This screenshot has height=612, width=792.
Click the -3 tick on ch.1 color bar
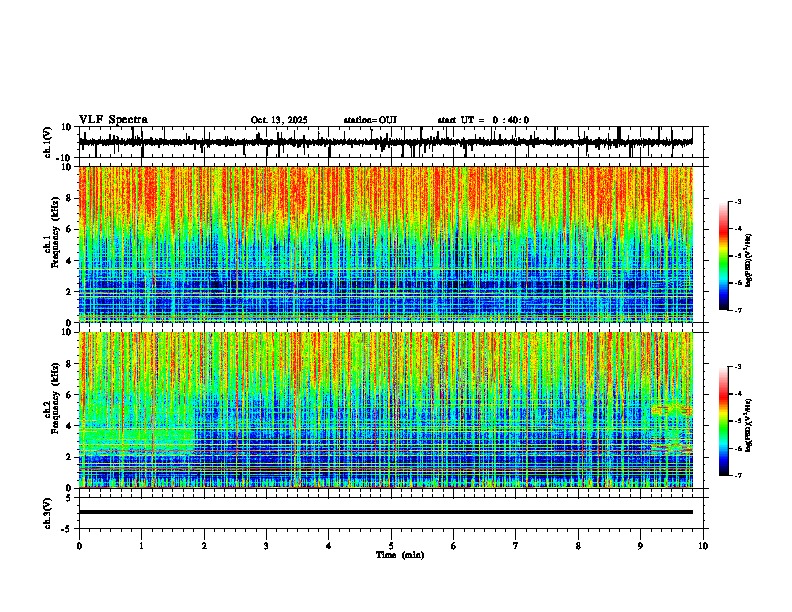coord(737,201)
